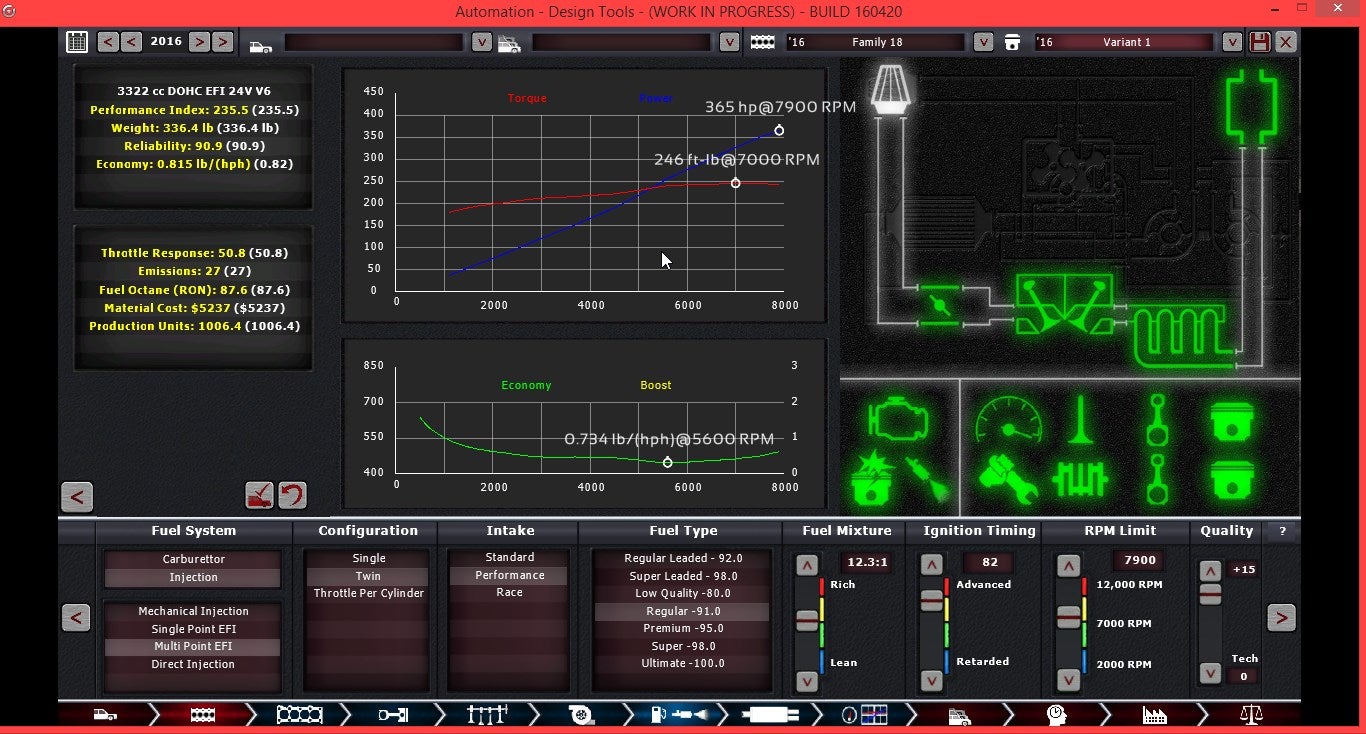Click the car model icon in top bar
Screen dimensions: 1366x734
point(260,46)
